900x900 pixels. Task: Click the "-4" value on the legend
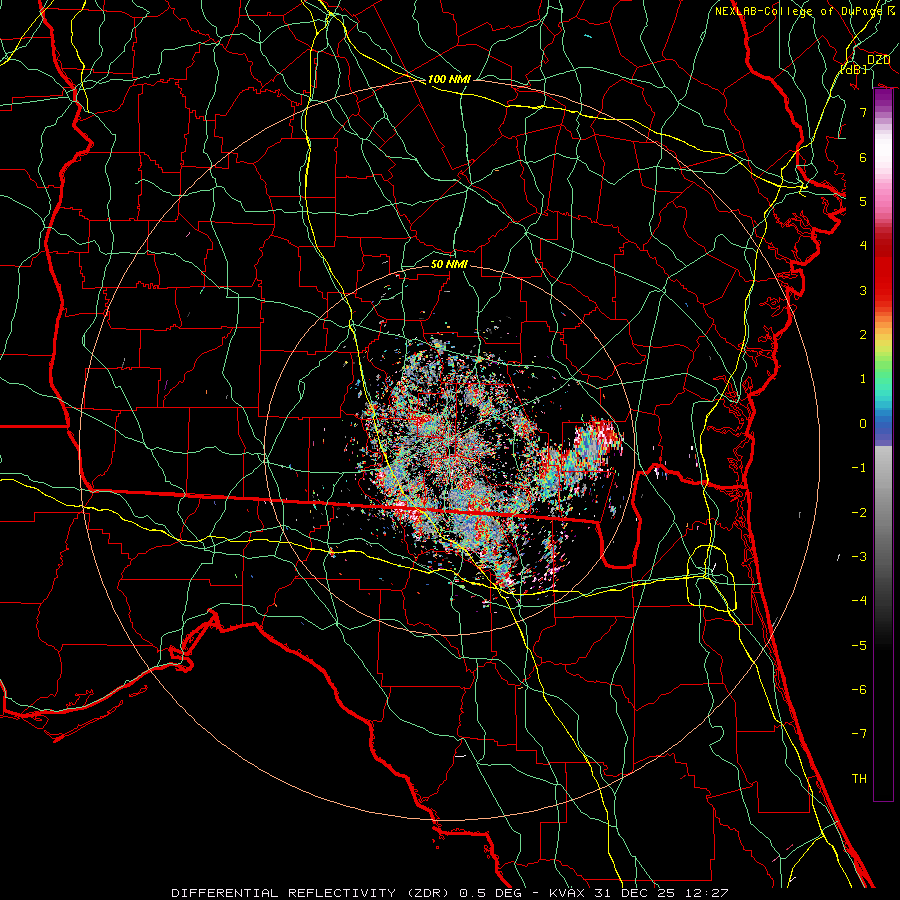click(x=859, y=601)
